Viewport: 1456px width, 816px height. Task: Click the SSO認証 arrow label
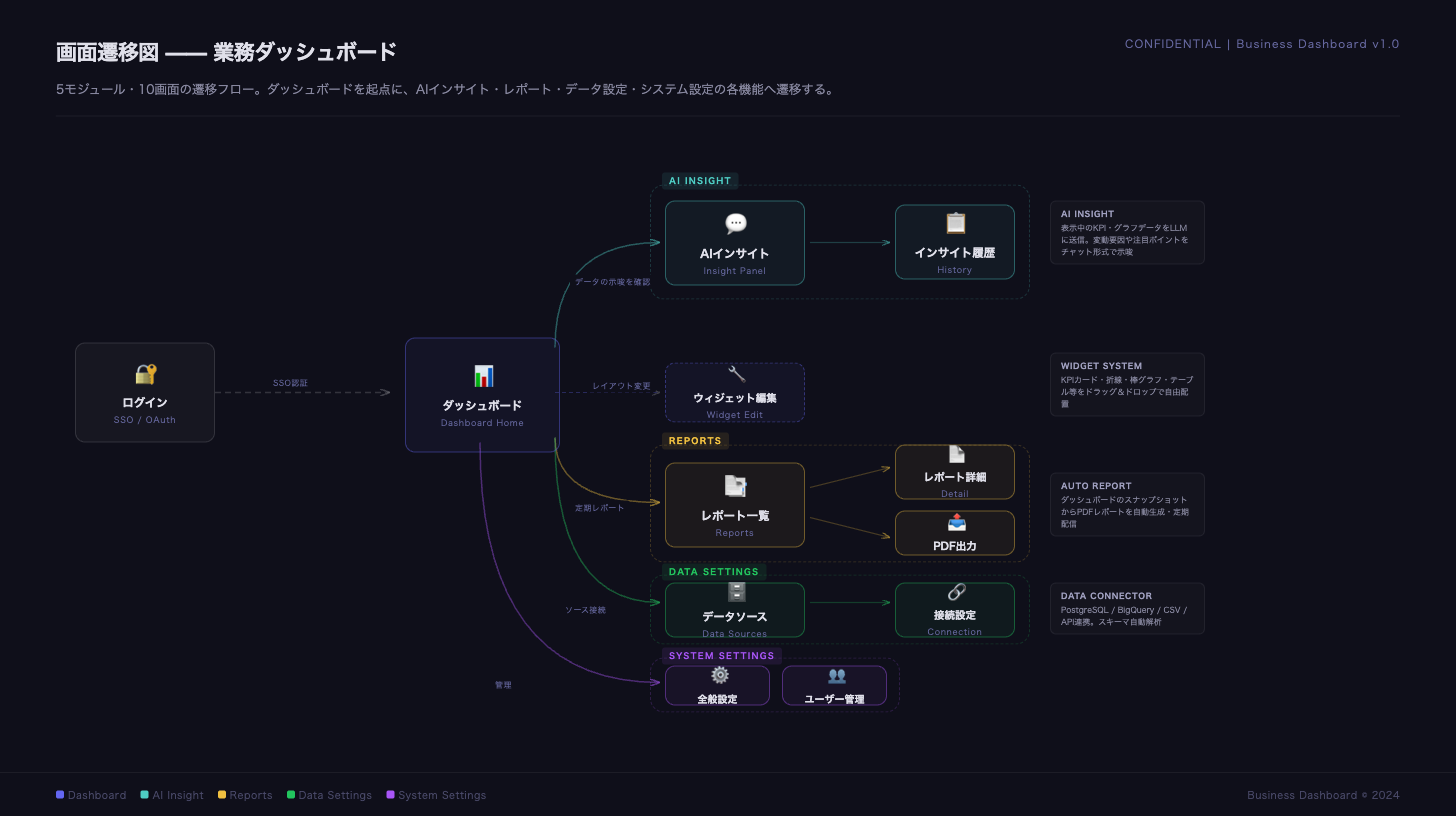pos(290,383)
